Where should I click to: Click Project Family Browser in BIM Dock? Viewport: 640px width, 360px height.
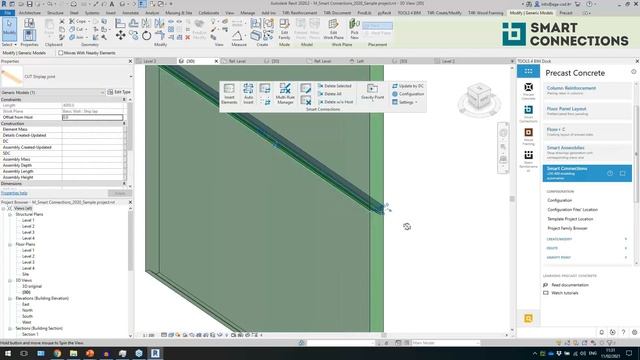coord(567,229)
